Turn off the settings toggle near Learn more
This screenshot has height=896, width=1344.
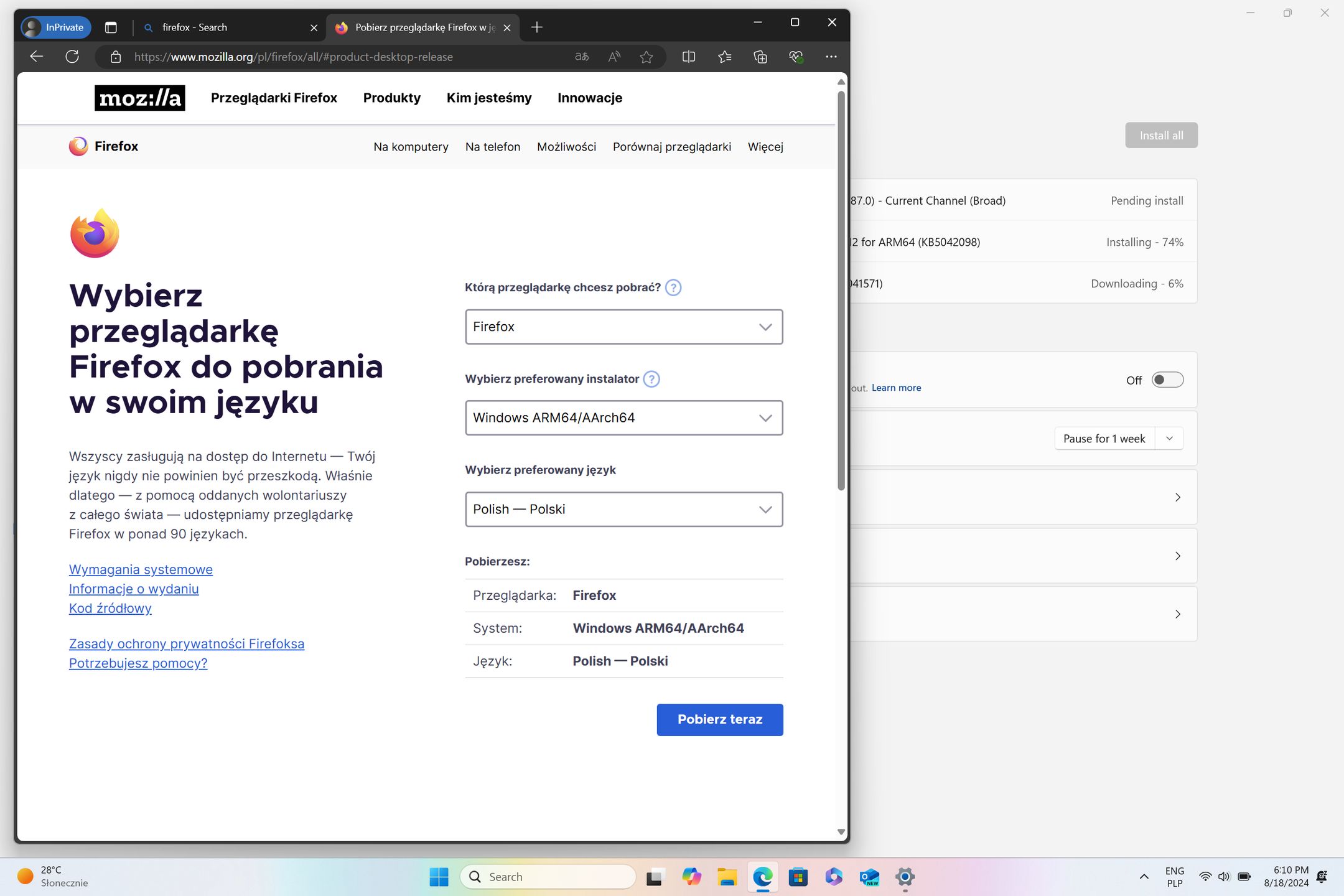coord(1167,380)
